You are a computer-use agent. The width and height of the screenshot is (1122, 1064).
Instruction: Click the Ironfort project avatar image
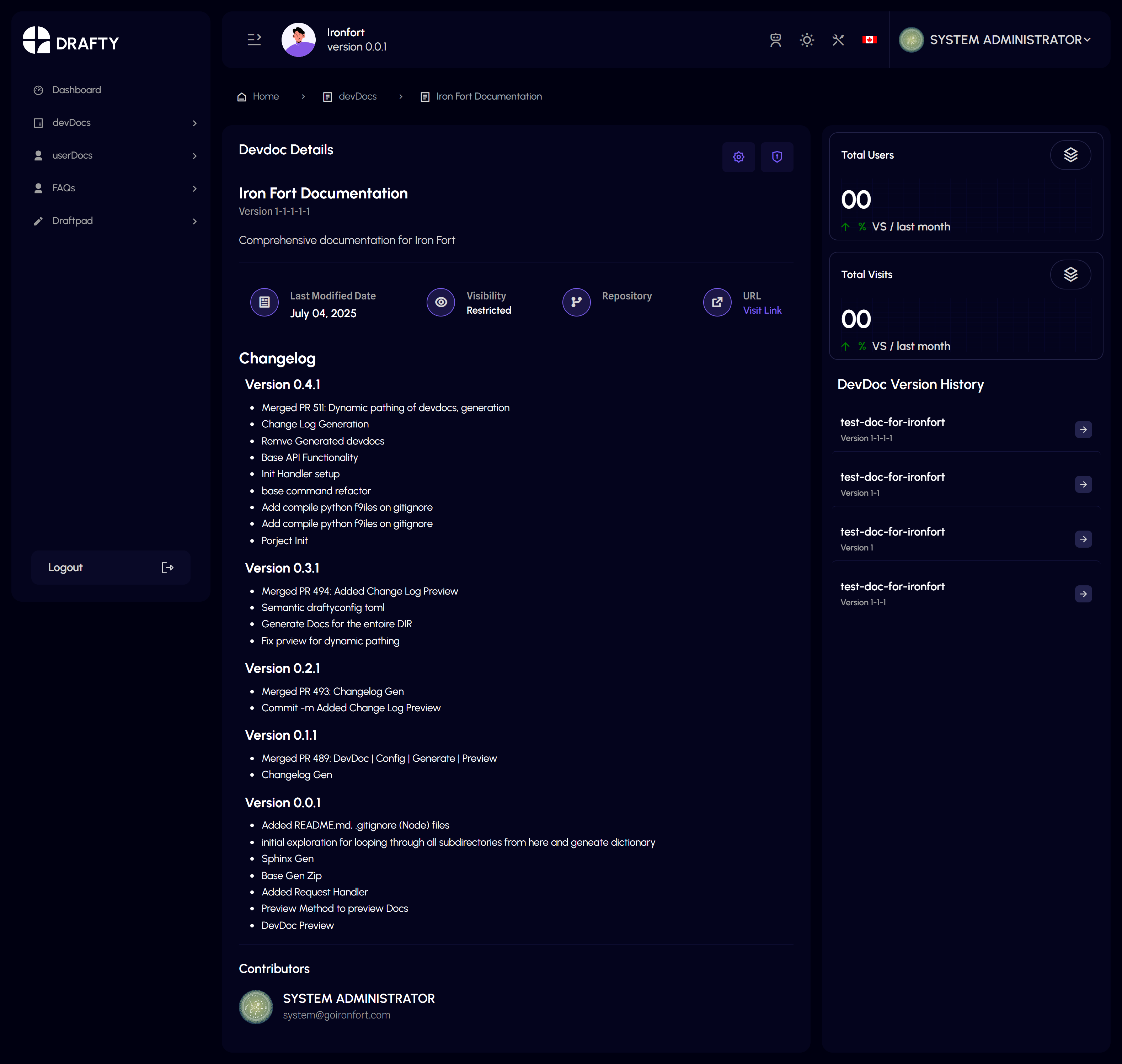click(298, 40)
